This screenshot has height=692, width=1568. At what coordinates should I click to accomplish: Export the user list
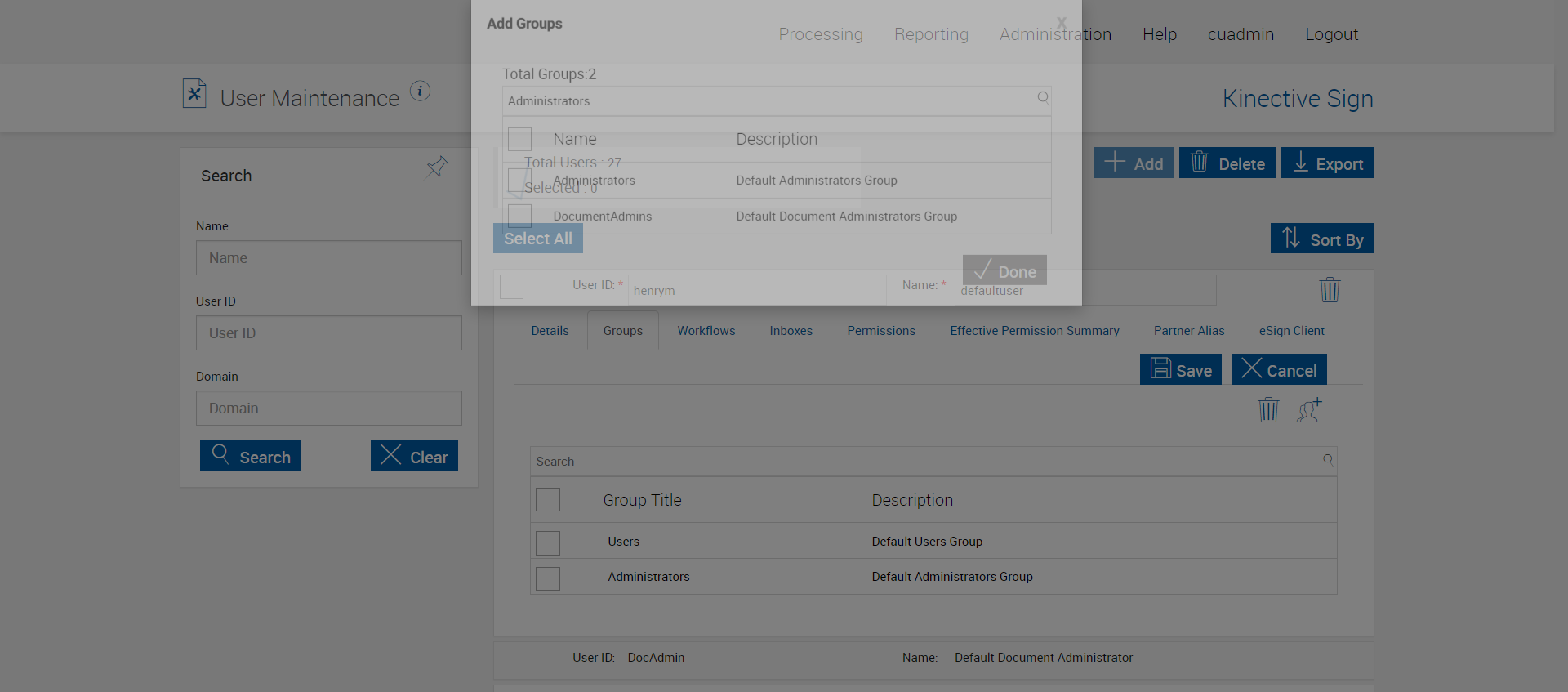click(x=1327, y=163)
